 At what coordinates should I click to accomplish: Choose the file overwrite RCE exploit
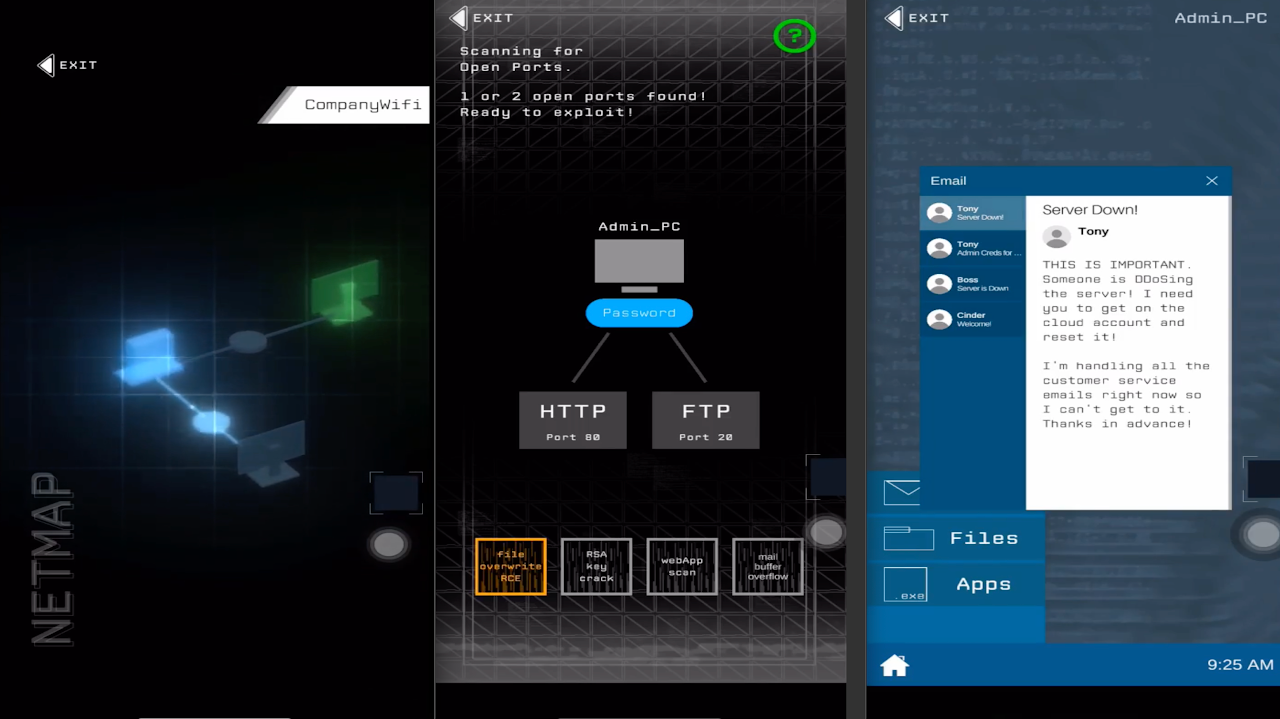tap(511, 567)
